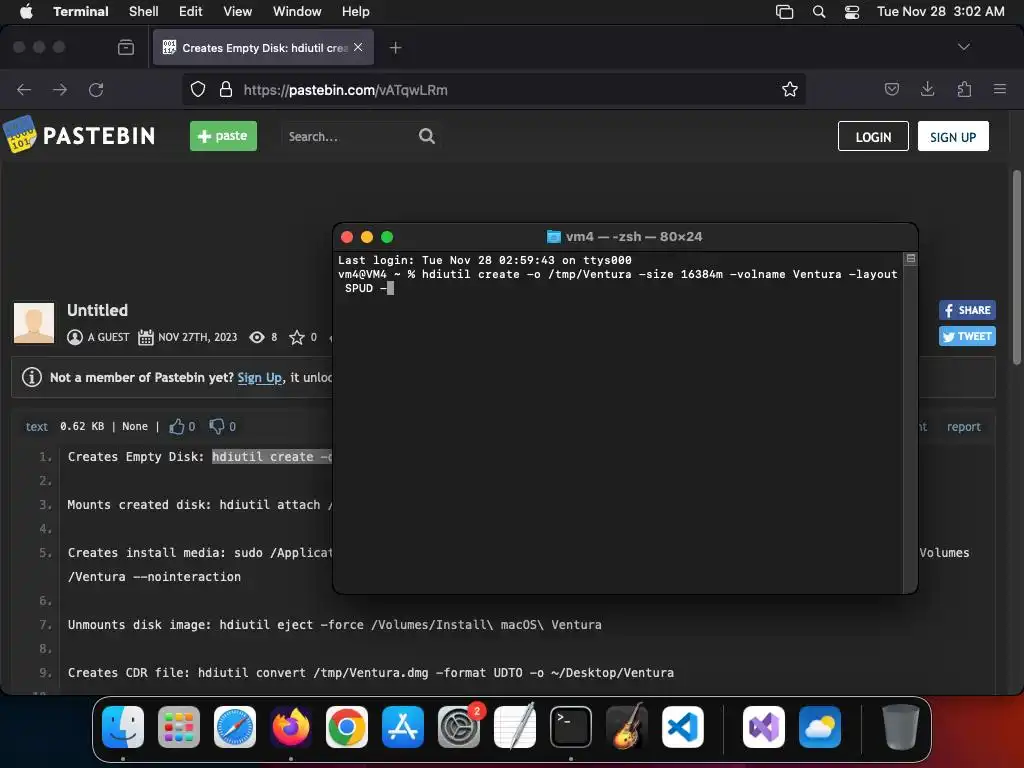Click the 'report' link
The width and height of the screenshot is (1024, 768).
tap(964, 426)
